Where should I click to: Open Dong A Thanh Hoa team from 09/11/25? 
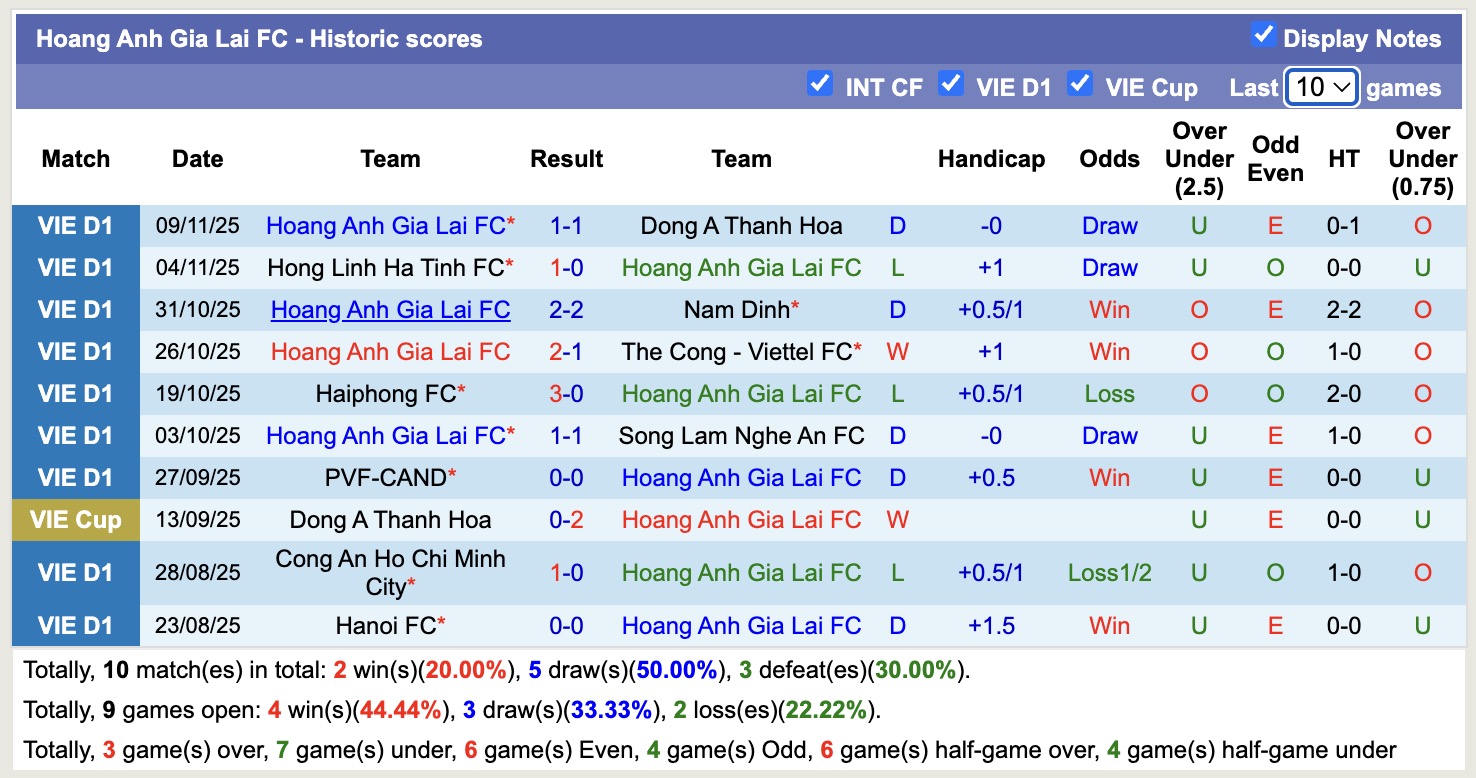[741, 226]
